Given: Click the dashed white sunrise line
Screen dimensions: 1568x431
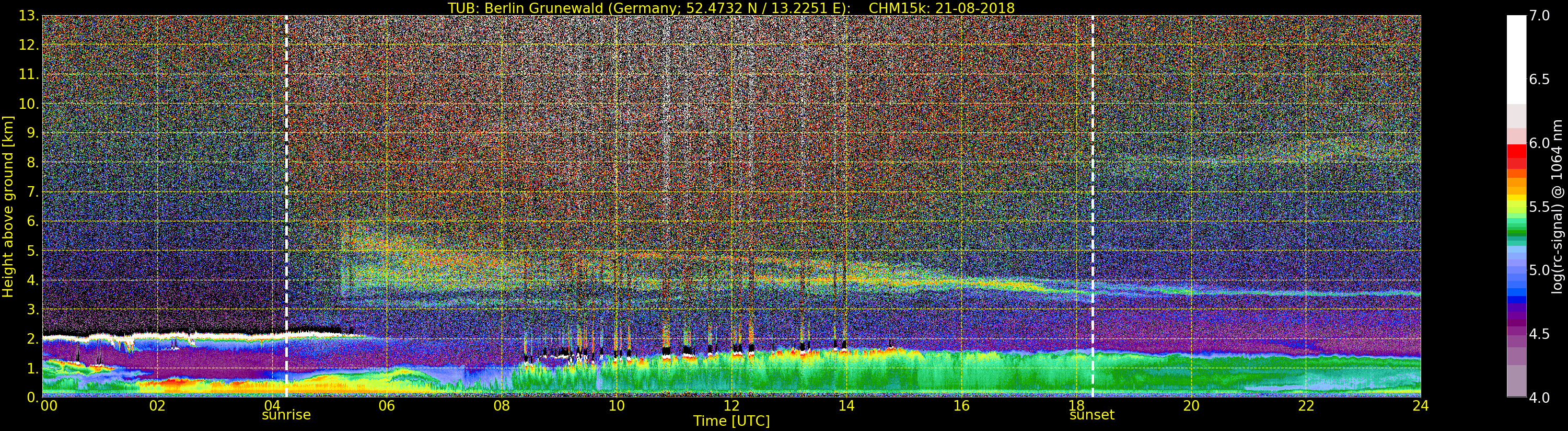Looking at the screenshot, I should point(286,206).
